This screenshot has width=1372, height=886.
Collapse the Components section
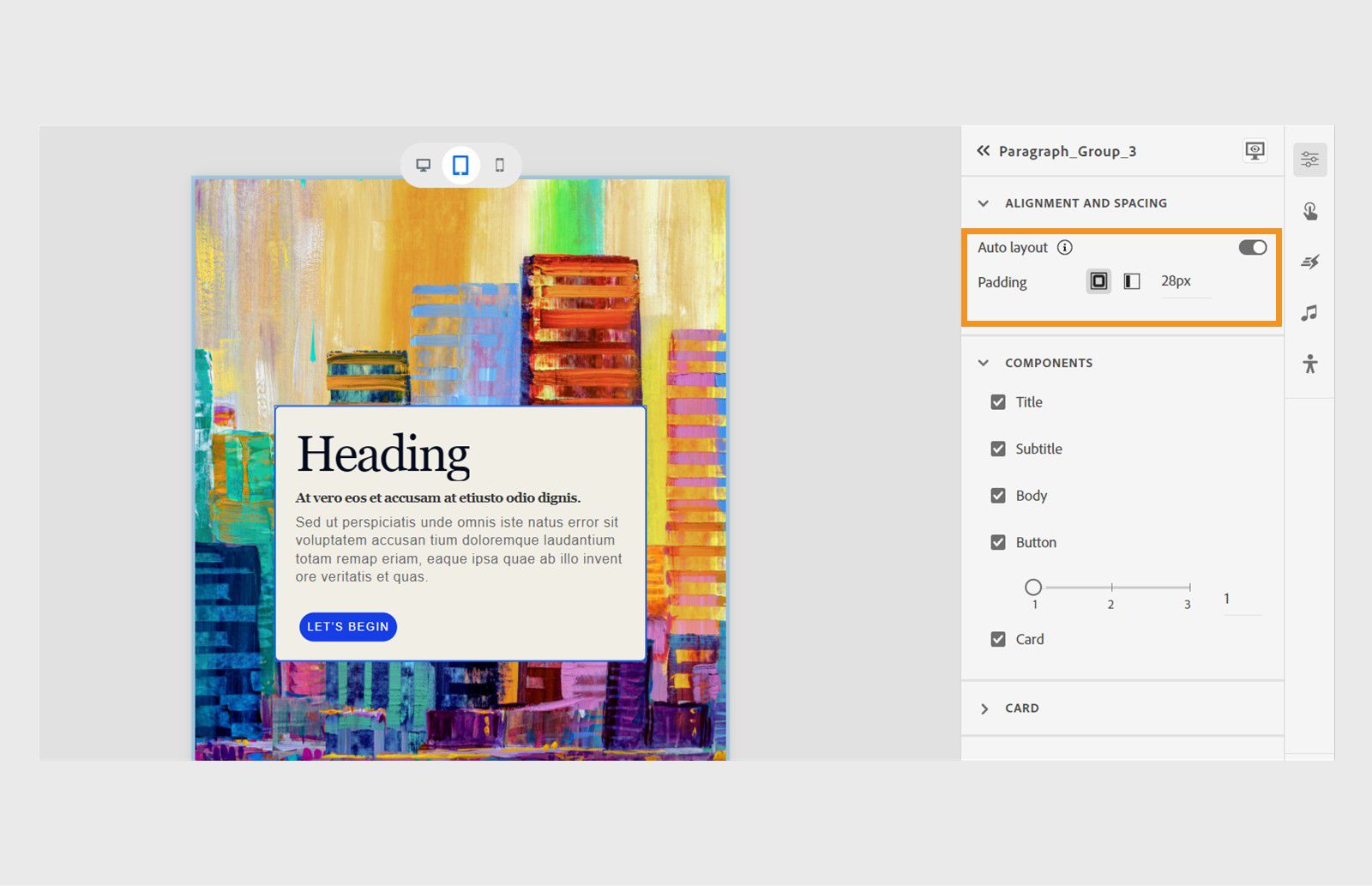[984, 363]
